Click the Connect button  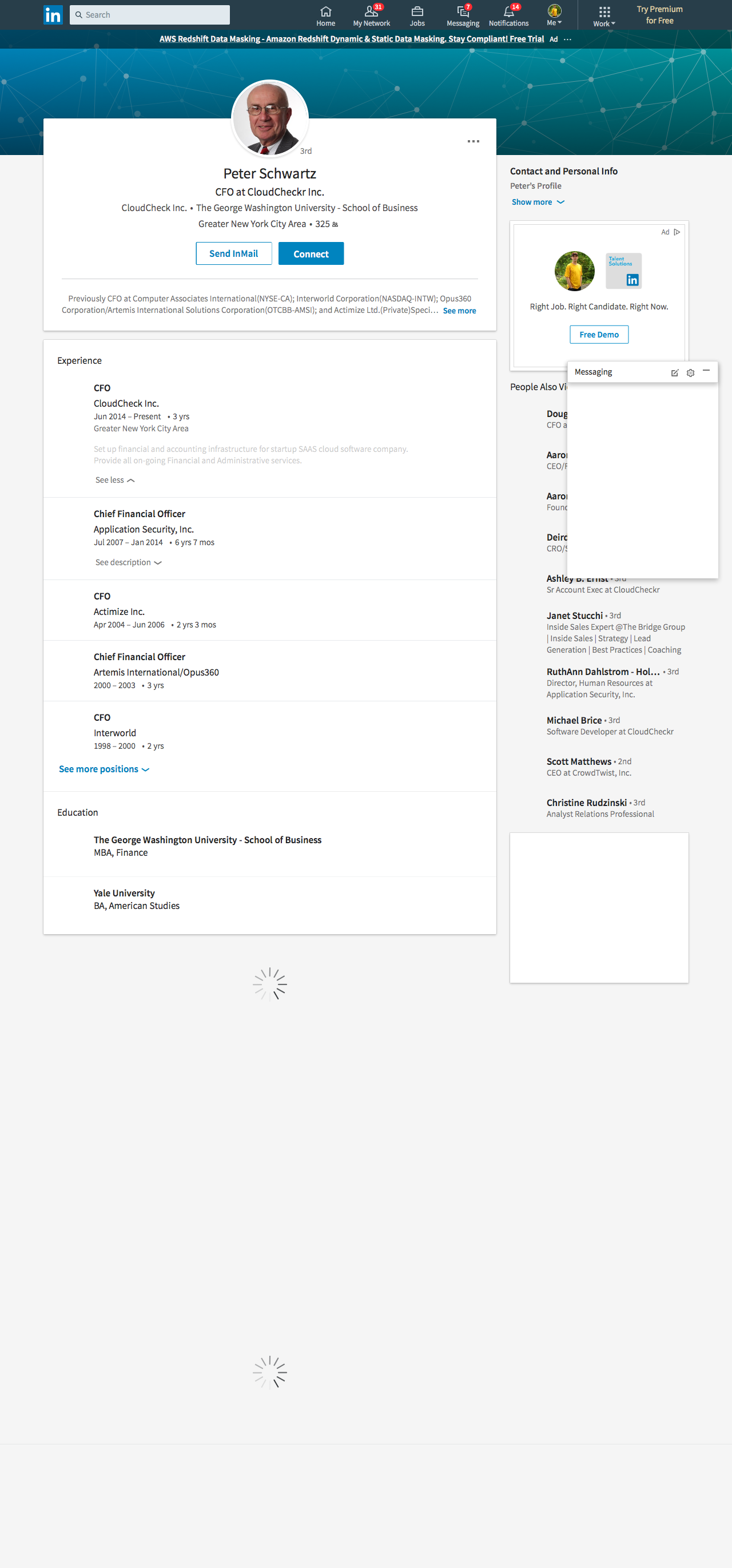[x=311, y=254]
